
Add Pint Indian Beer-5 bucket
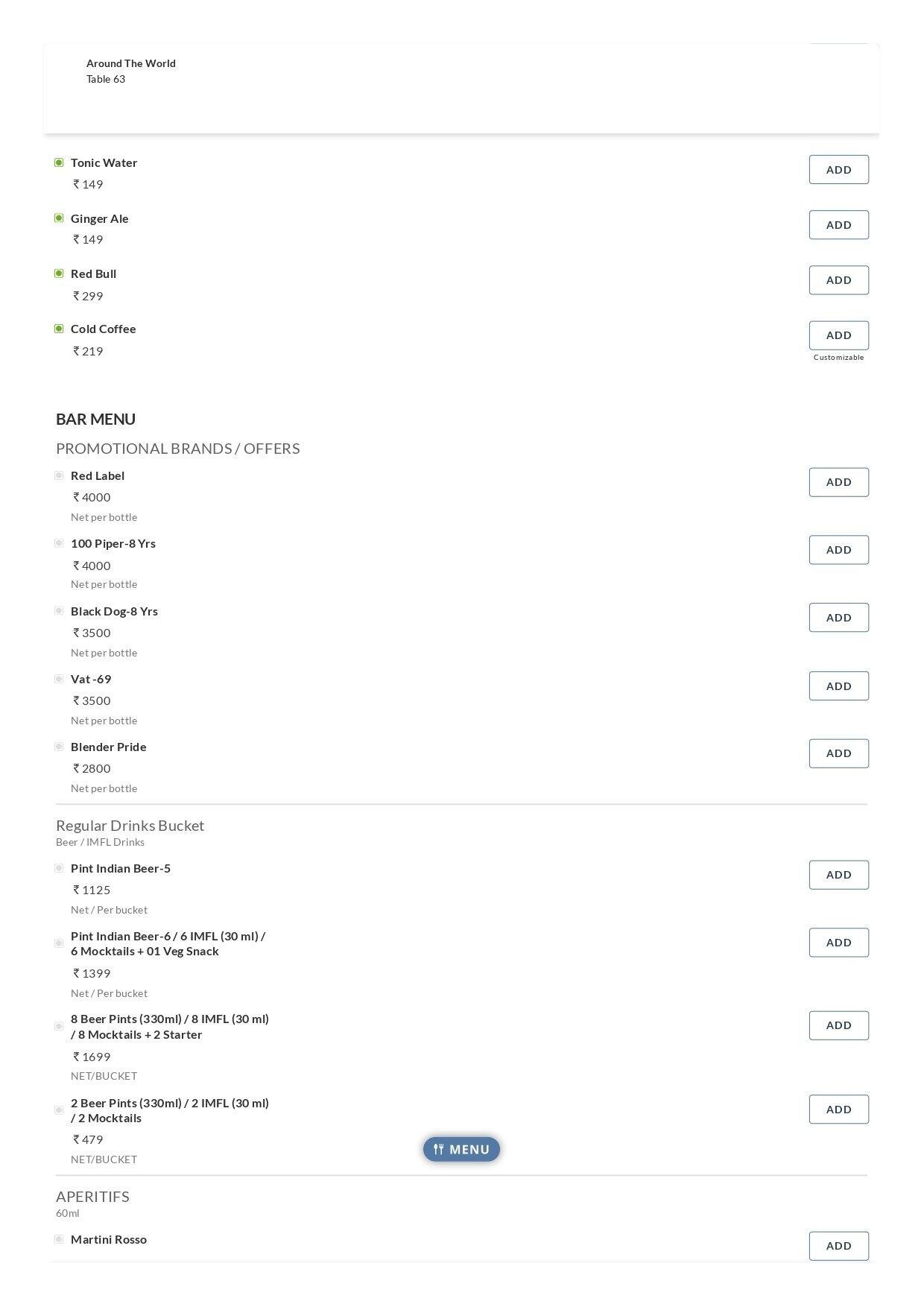[839, 875]
